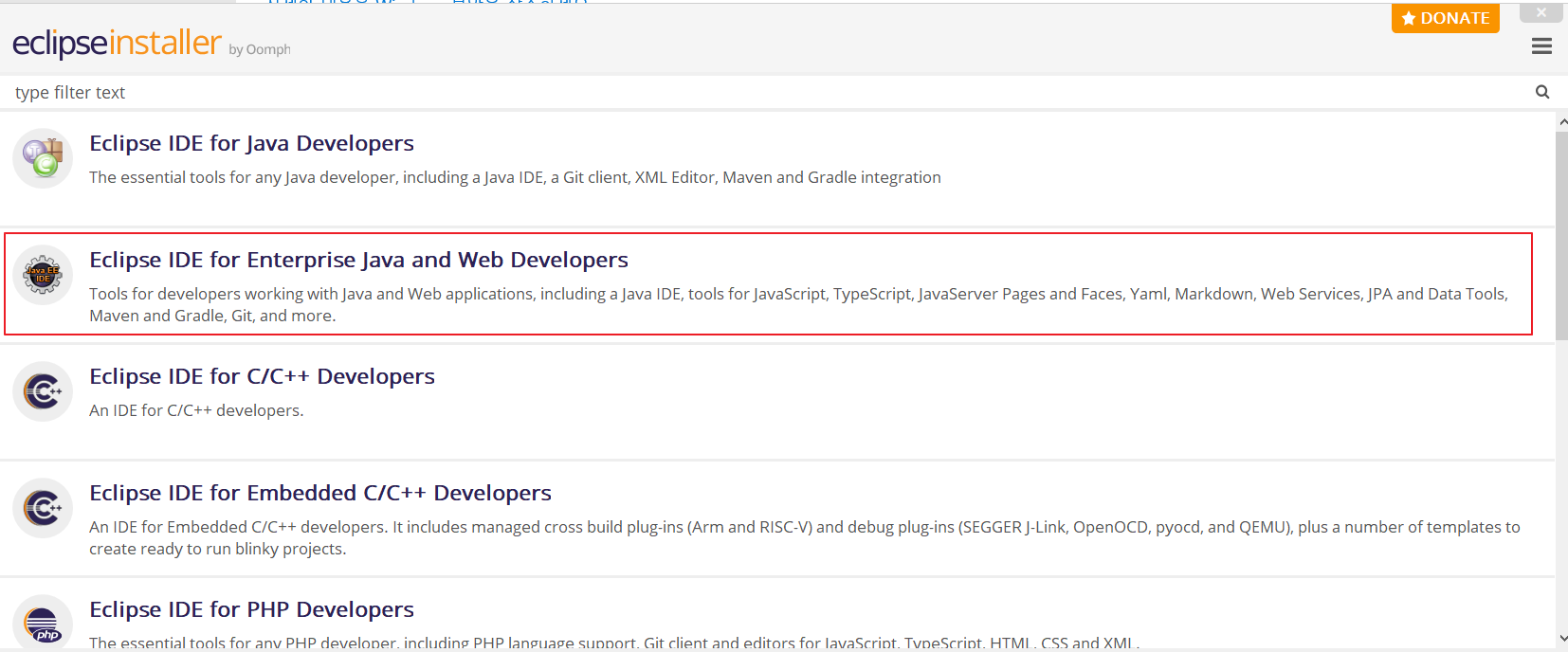
Task: Click description 'The essential tools for any Java developer'
Action: 515,177
